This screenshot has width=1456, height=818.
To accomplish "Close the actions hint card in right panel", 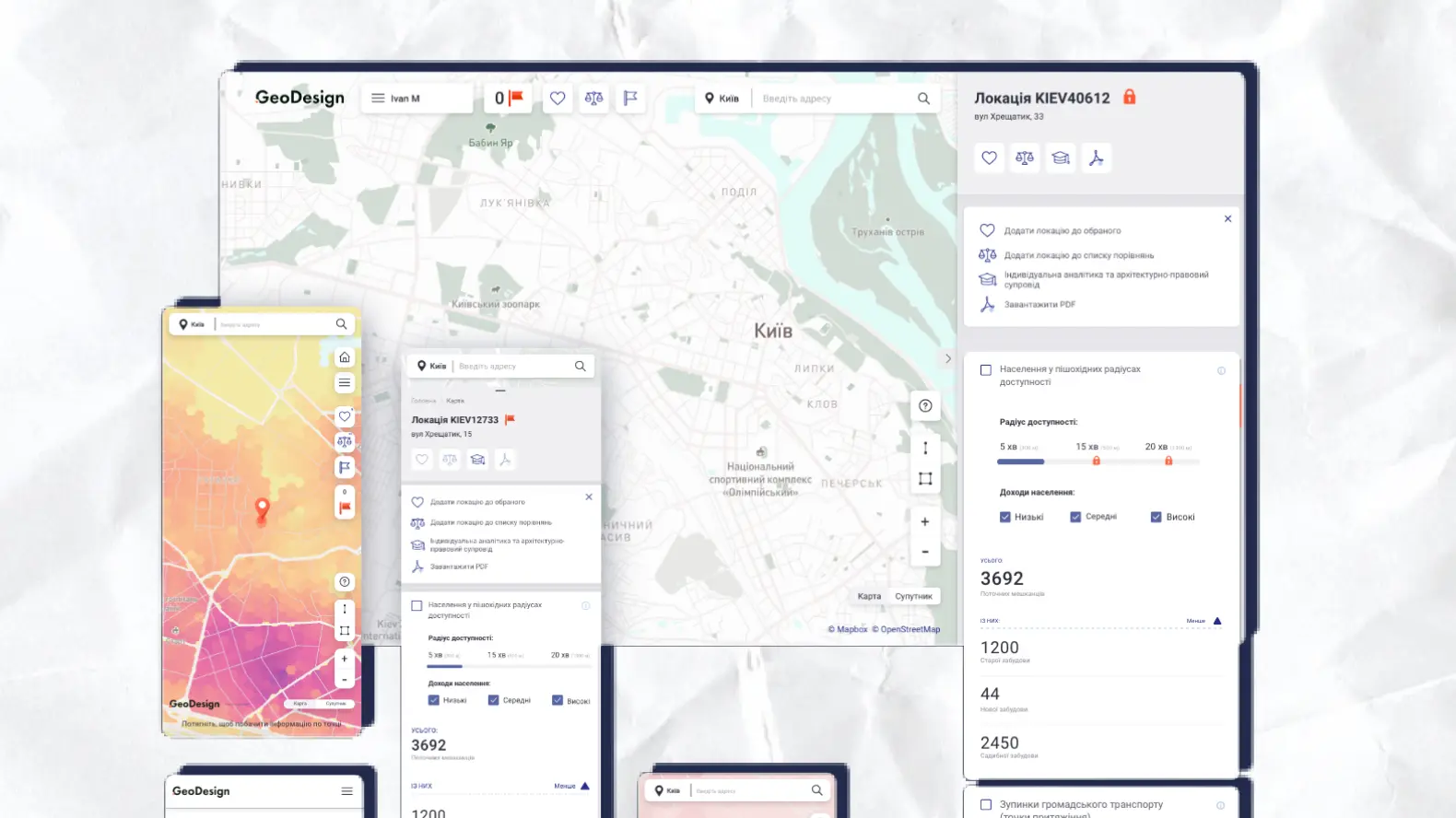I will pos(1227,219).
